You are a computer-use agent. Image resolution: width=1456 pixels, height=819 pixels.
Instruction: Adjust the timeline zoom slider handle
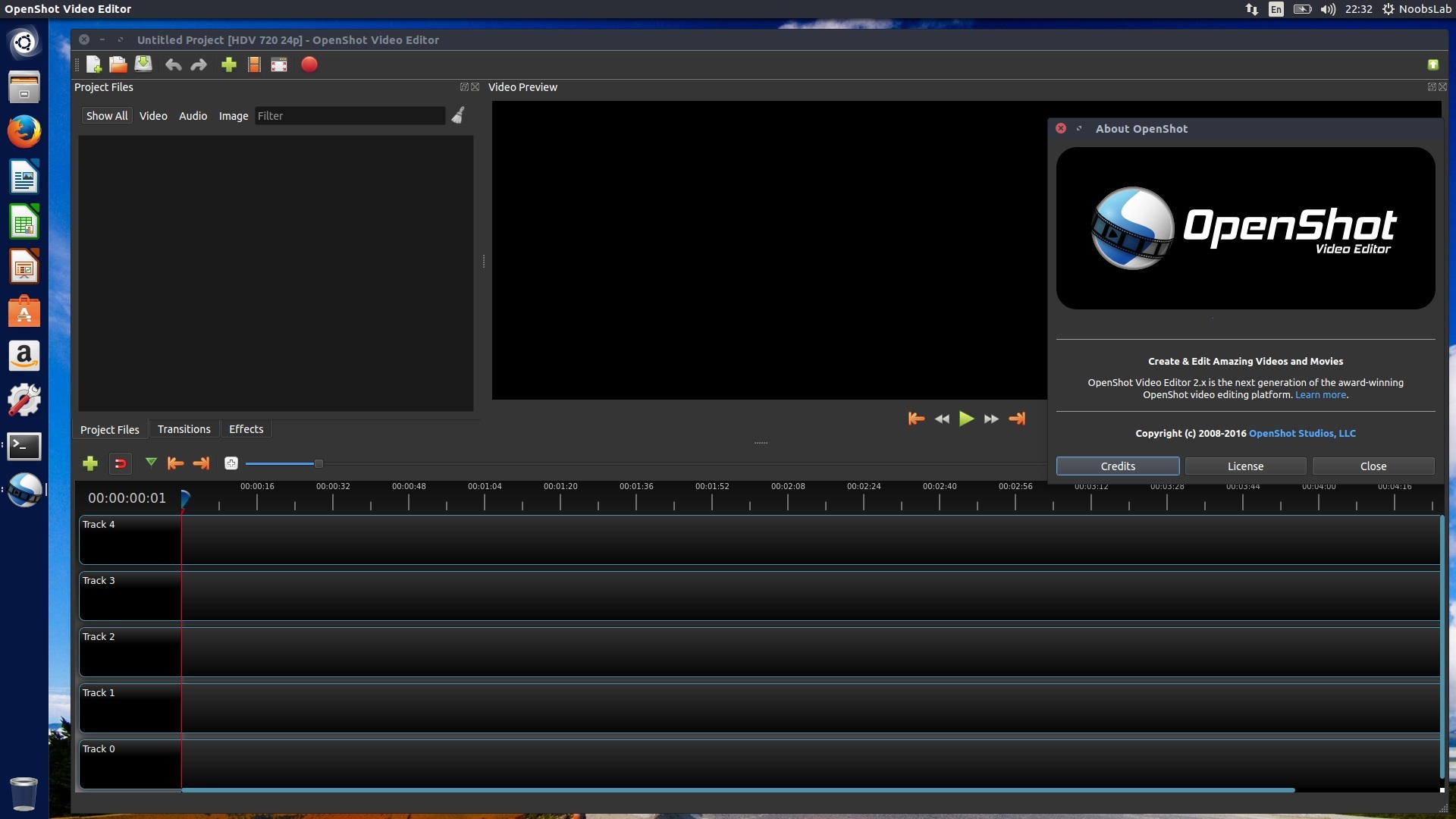[318, 463]
